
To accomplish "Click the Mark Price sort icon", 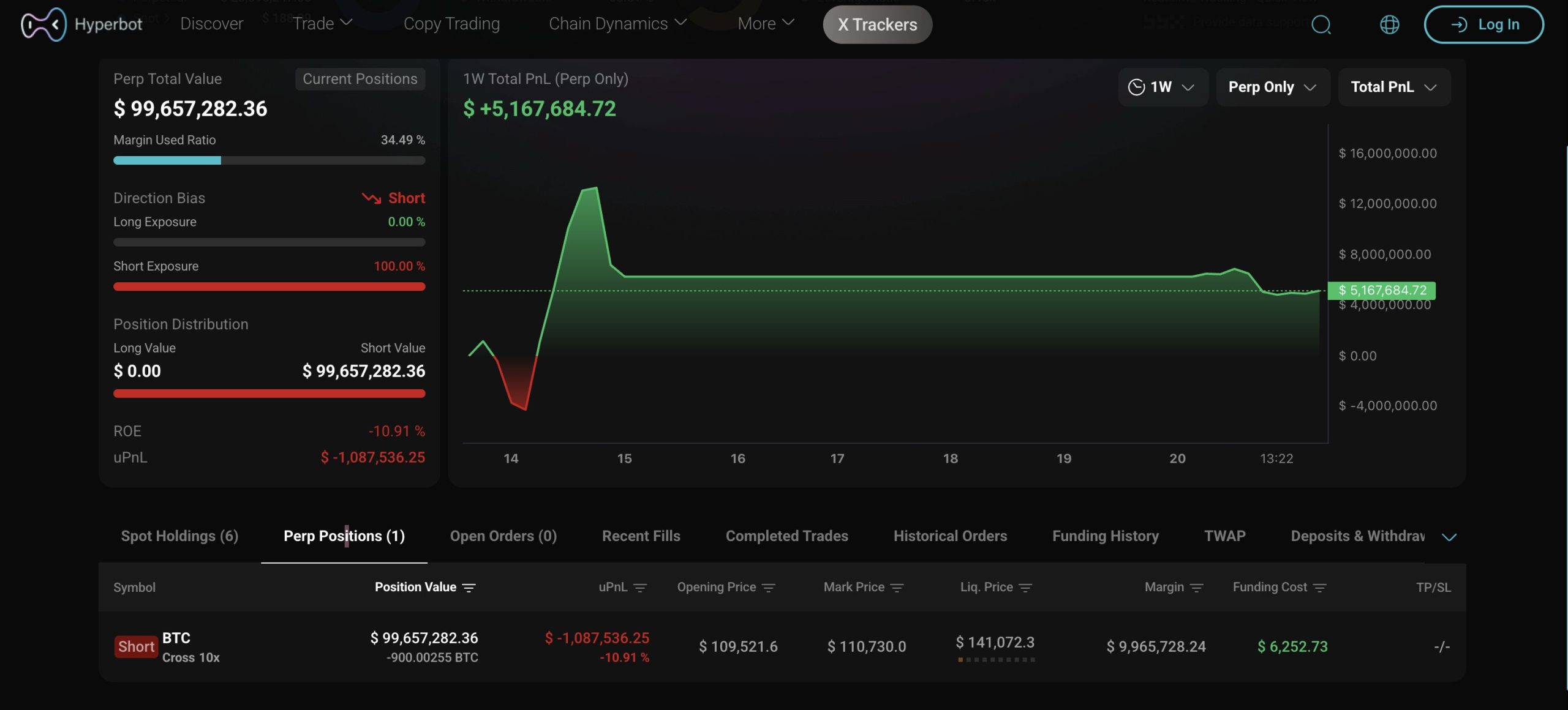I will [897, 588].
